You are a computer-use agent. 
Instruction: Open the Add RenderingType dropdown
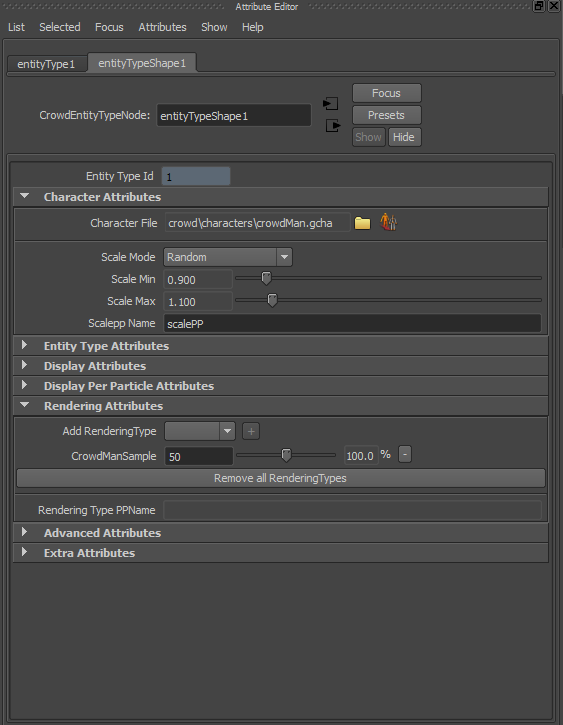pos(200,431)
